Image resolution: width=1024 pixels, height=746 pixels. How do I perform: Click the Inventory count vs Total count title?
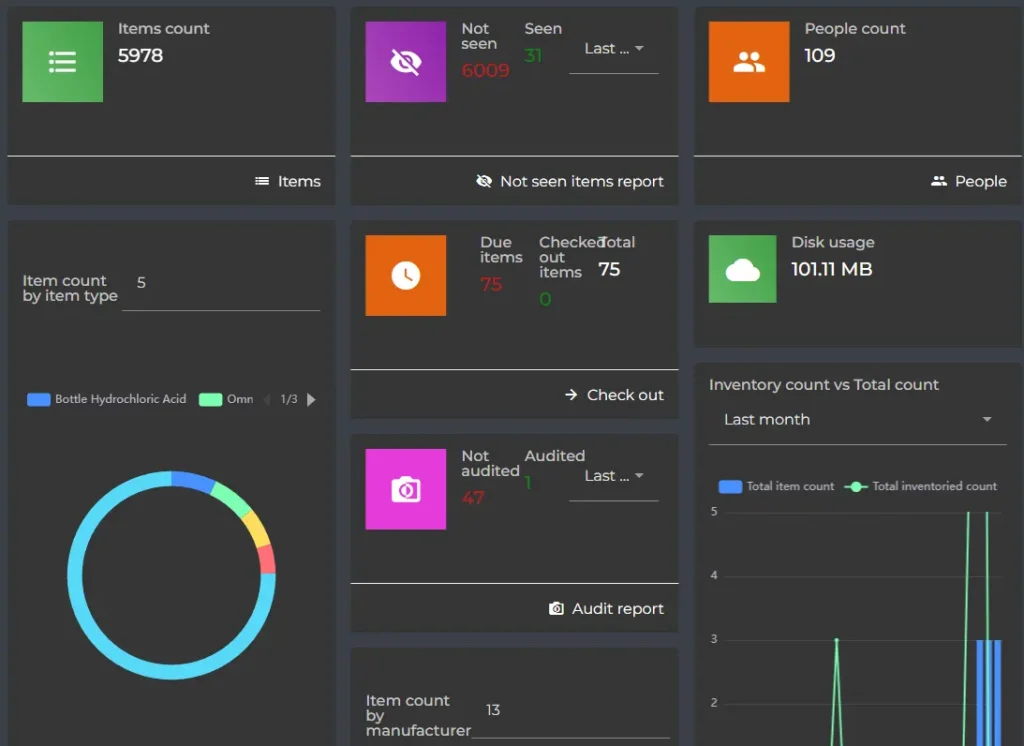(824, 385)
